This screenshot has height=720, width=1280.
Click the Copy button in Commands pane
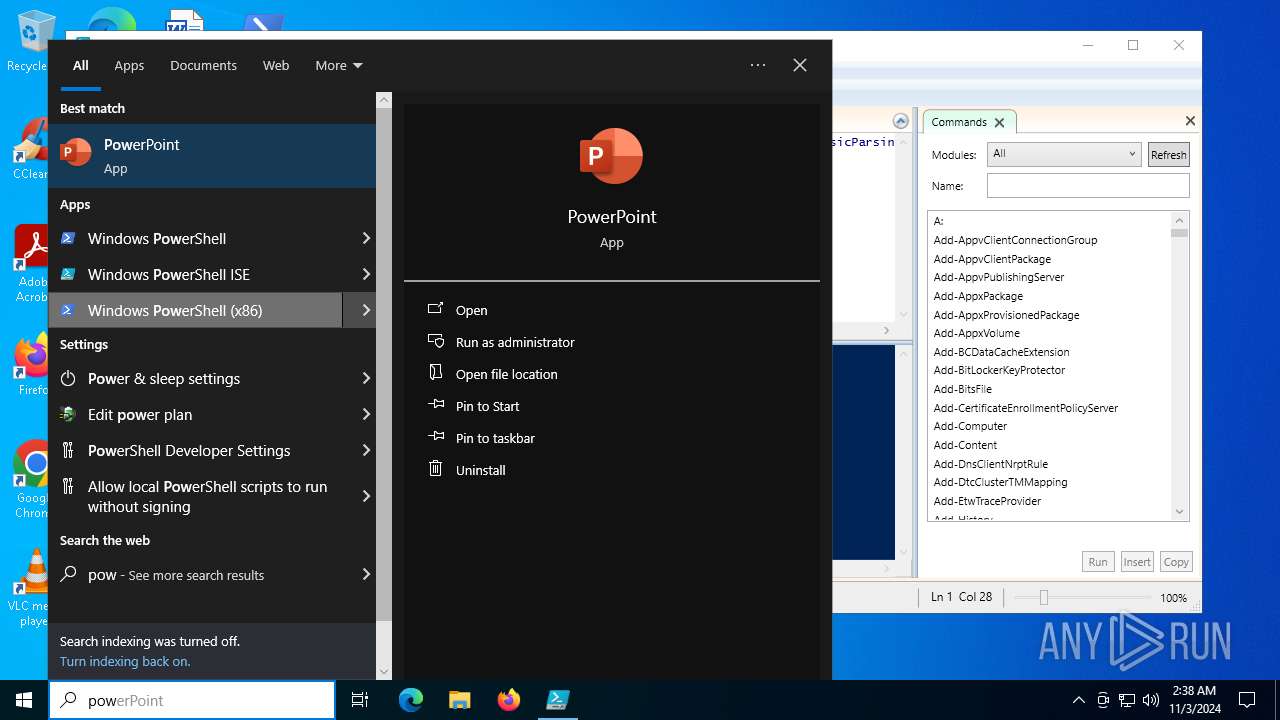click(1176, 562)
